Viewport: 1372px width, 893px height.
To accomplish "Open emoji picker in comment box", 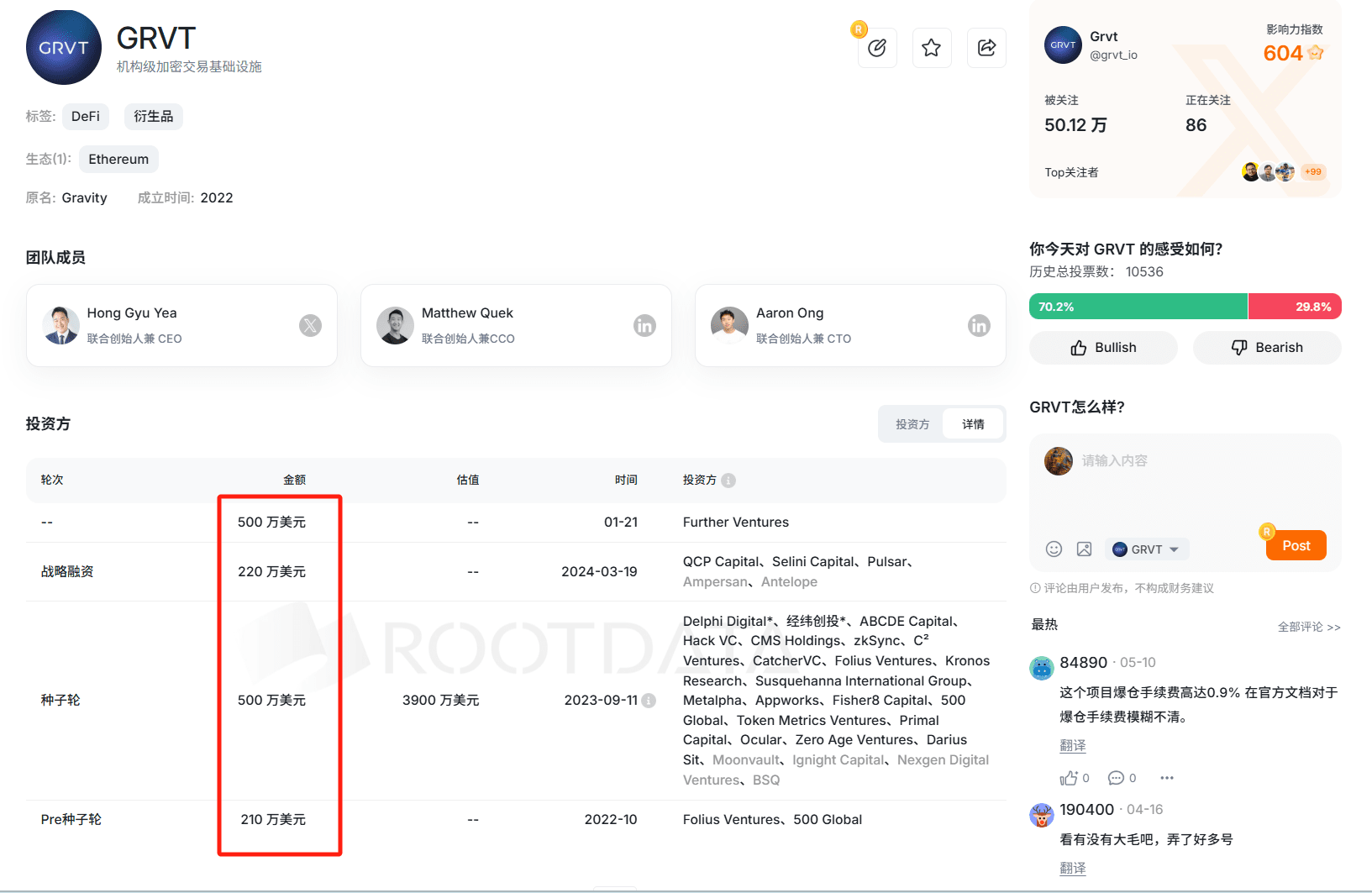I will point(1054,549).
